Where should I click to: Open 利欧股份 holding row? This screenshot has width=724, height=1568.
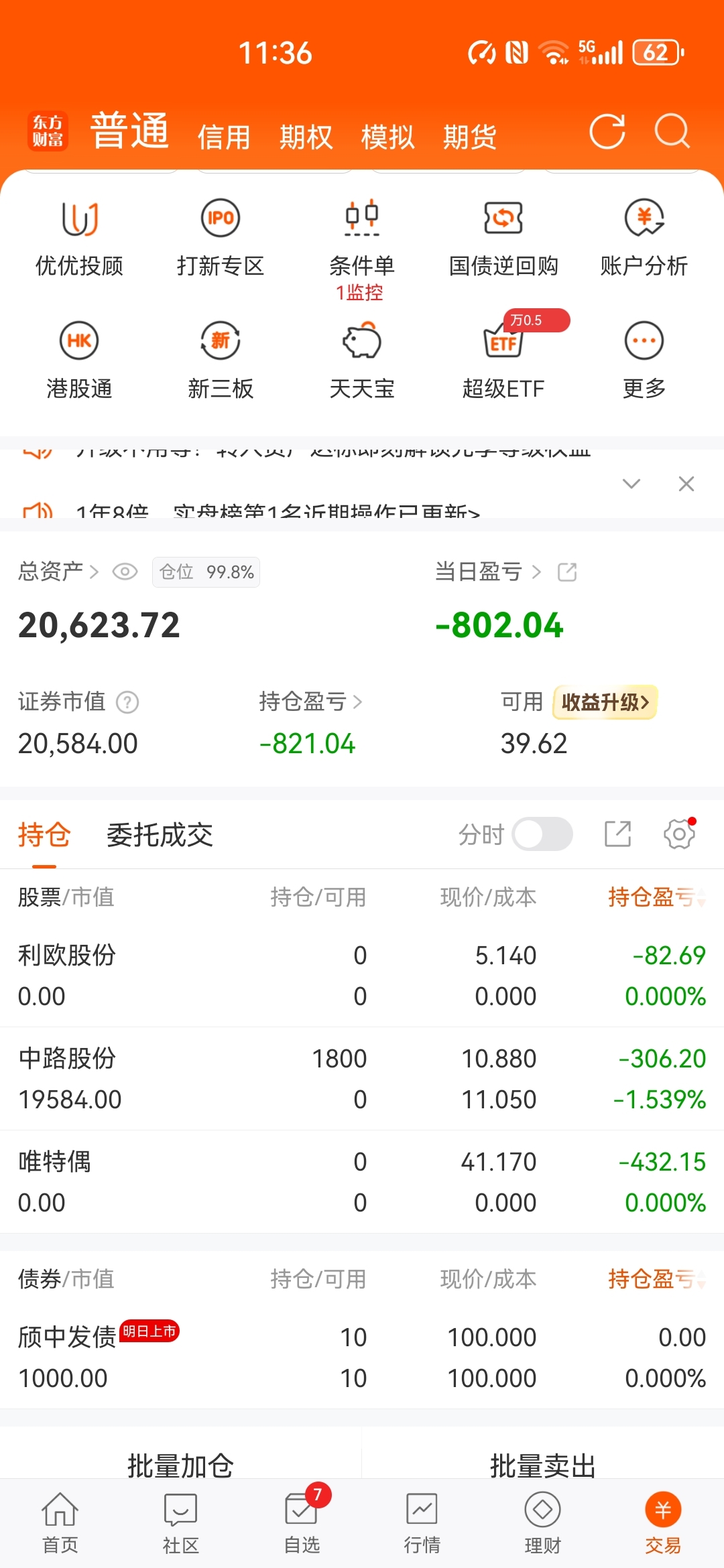click(362, 975)
